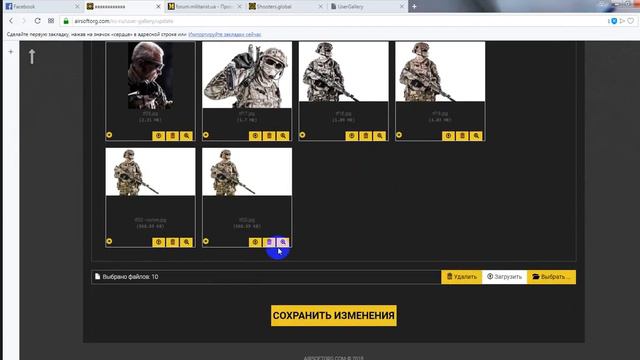Close the UserGallery tab
Image resolution: width=640 pixels, height=360 pixels.
[x=402, y=7]
